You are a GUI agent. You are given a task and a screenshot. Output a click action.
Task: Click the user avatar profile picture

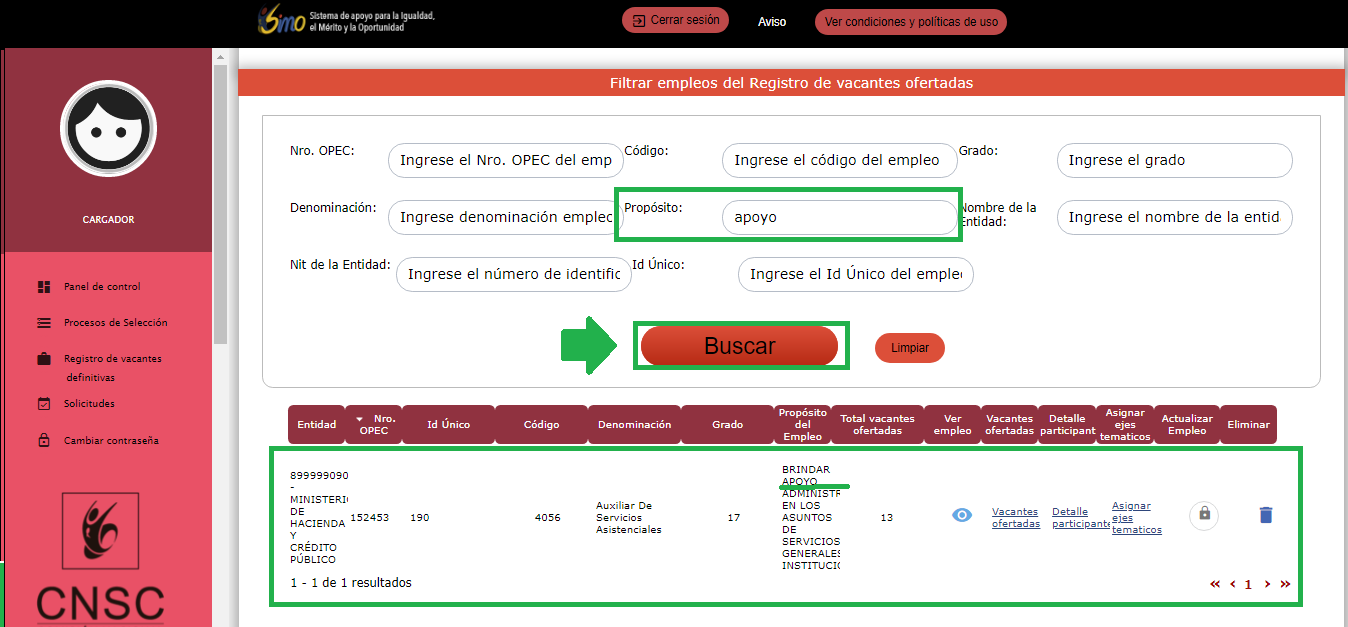click(108, 129)
